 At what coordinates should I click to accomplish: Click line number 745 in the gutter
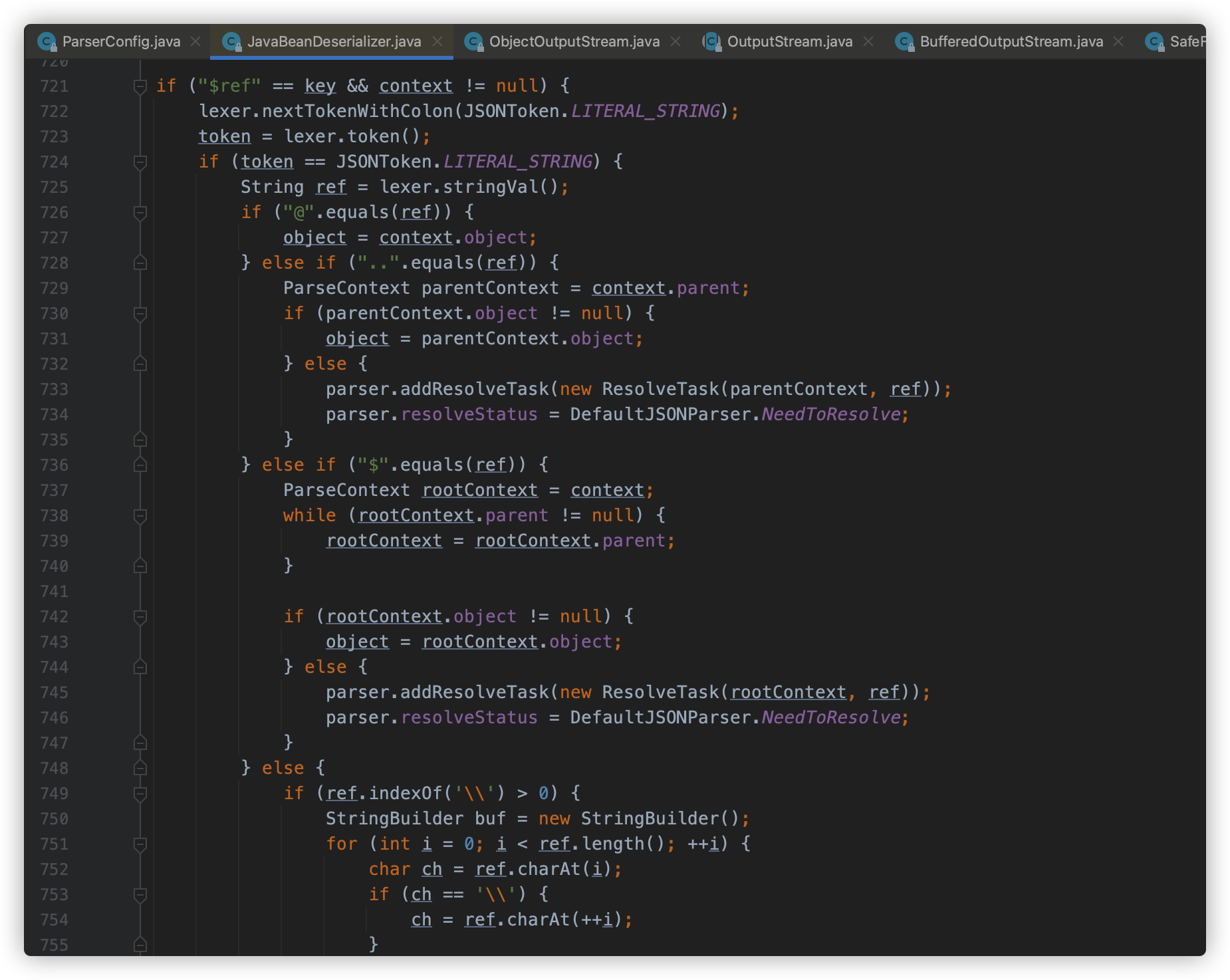click(x=55, y=693)
